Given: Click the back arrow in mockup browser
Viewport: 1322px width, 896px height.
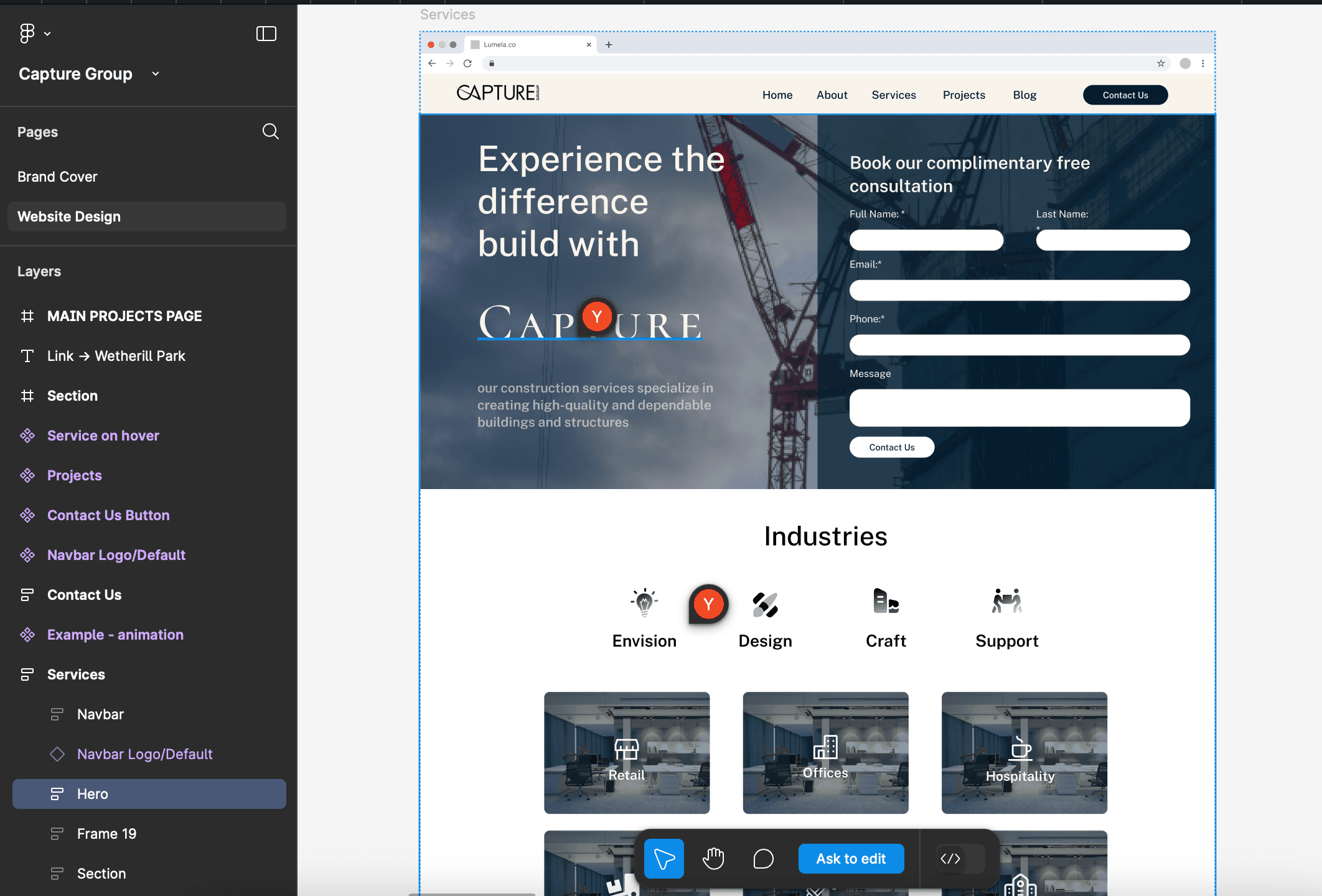Looking at the screenshot, I should pyautogui.click(x=432, y=63).
